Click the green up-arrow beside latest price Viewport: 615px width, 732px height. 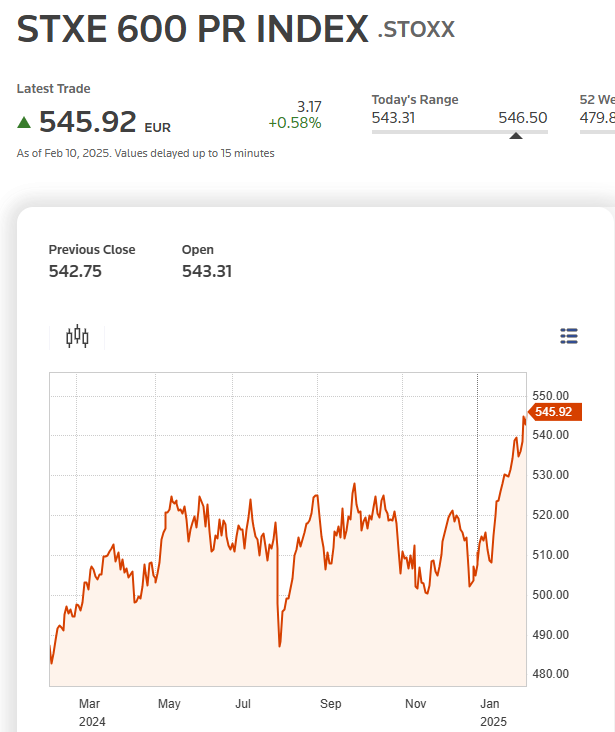coord(24,123)
